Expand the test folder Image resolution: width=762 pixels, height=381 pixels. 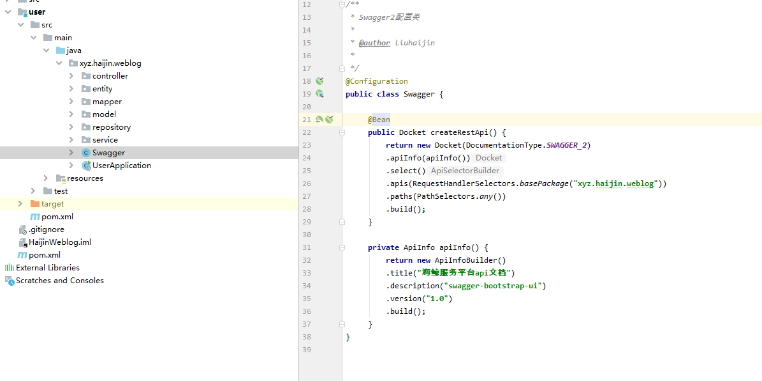[33, 191]
